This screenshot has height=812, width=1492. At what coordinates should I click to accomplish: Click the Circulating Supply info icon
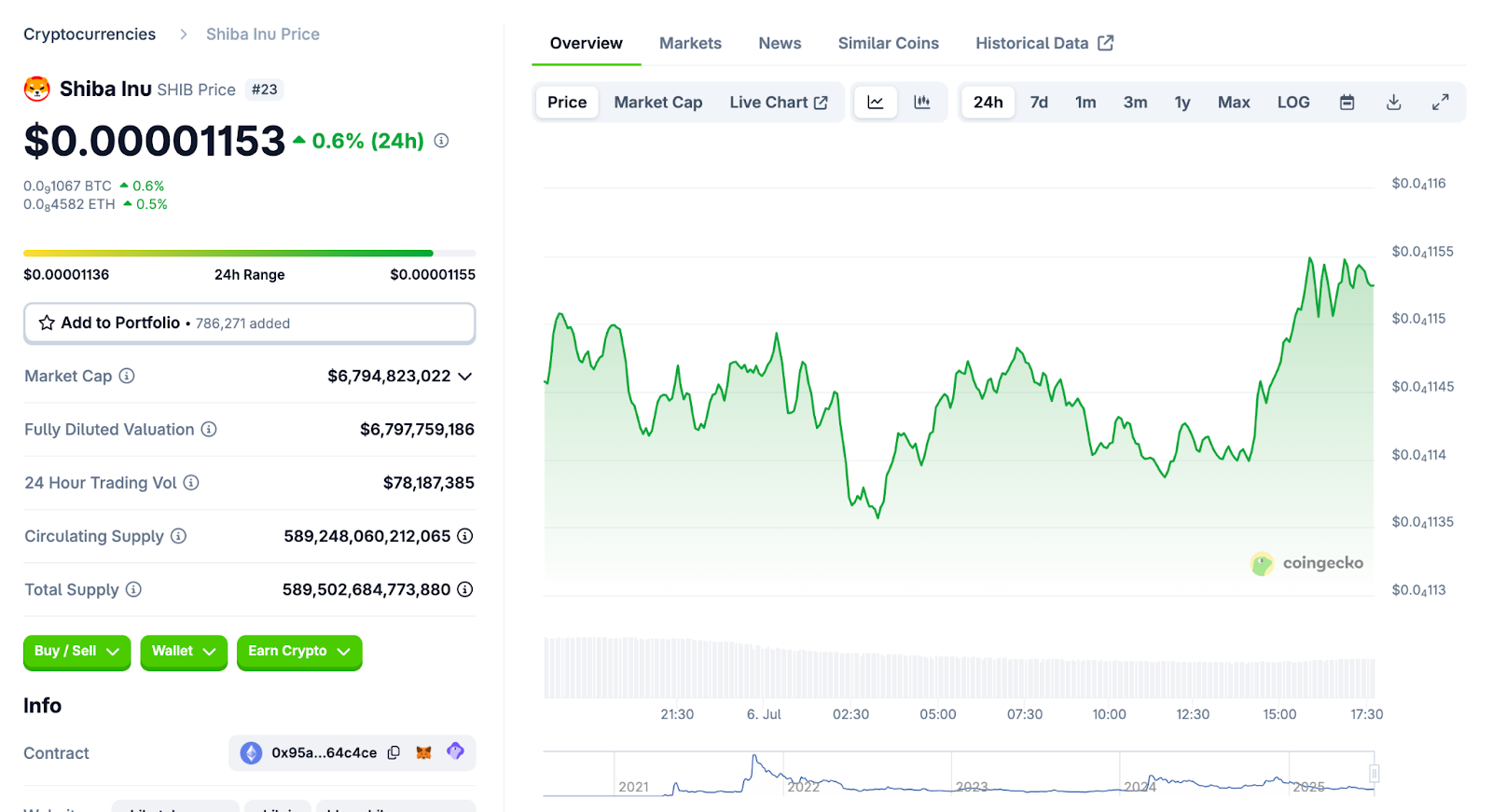click(178, 536)
